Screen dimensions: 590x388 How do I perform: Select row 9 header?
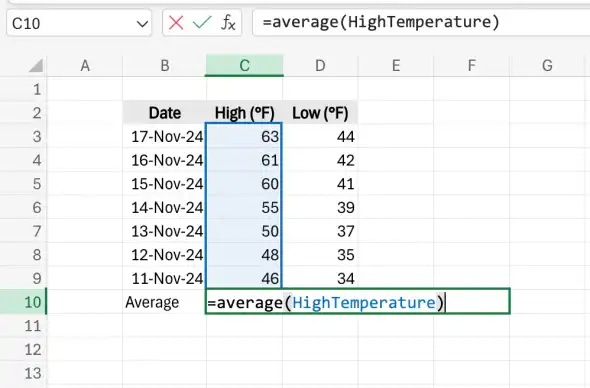pyautogui.click(x=23, y=278)
